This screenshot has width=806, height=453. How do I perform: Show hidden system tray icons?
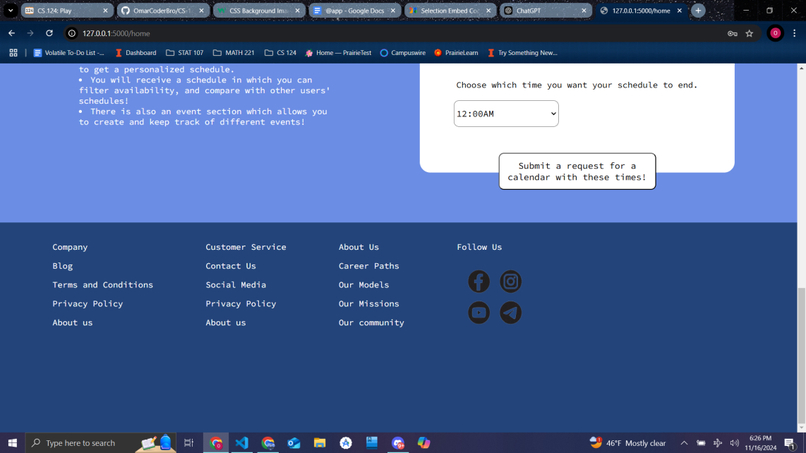684,443
